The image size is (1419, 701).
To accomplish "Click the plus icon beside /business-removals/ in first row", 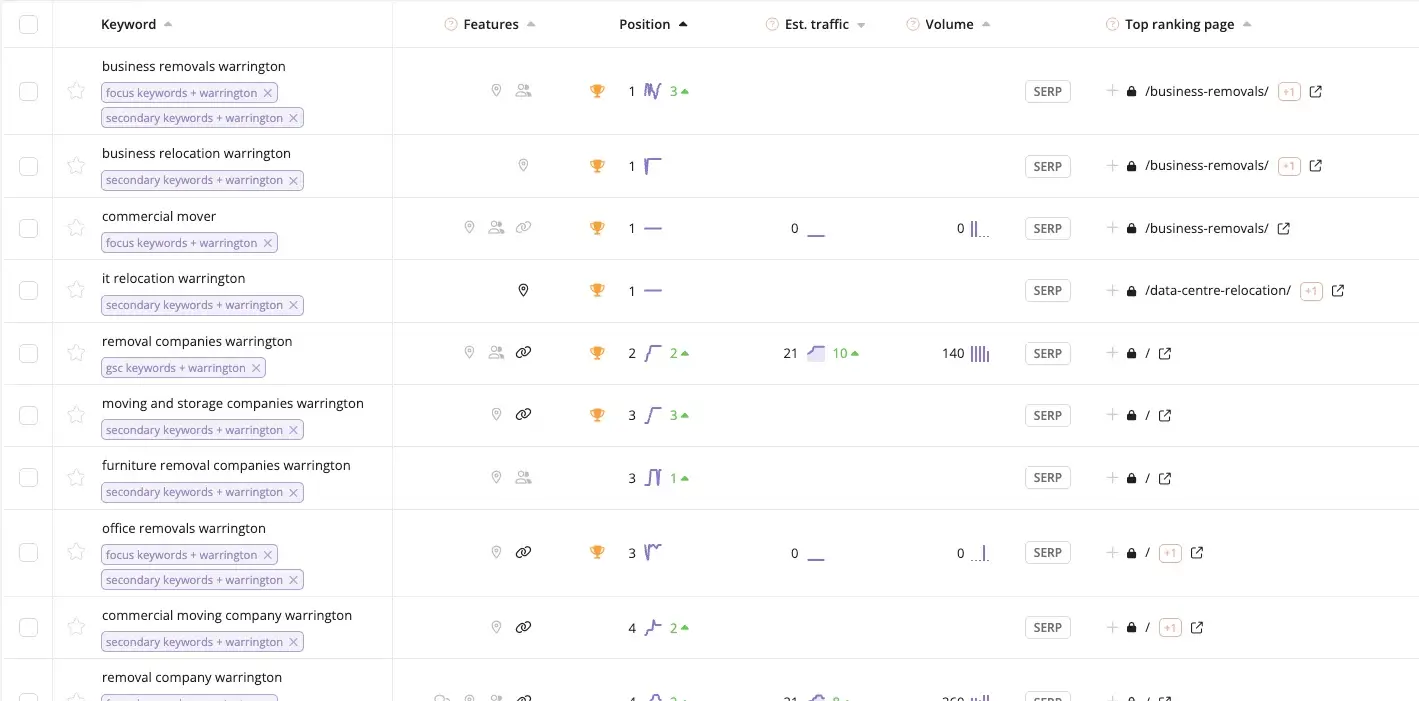I will pos(1112,91).
